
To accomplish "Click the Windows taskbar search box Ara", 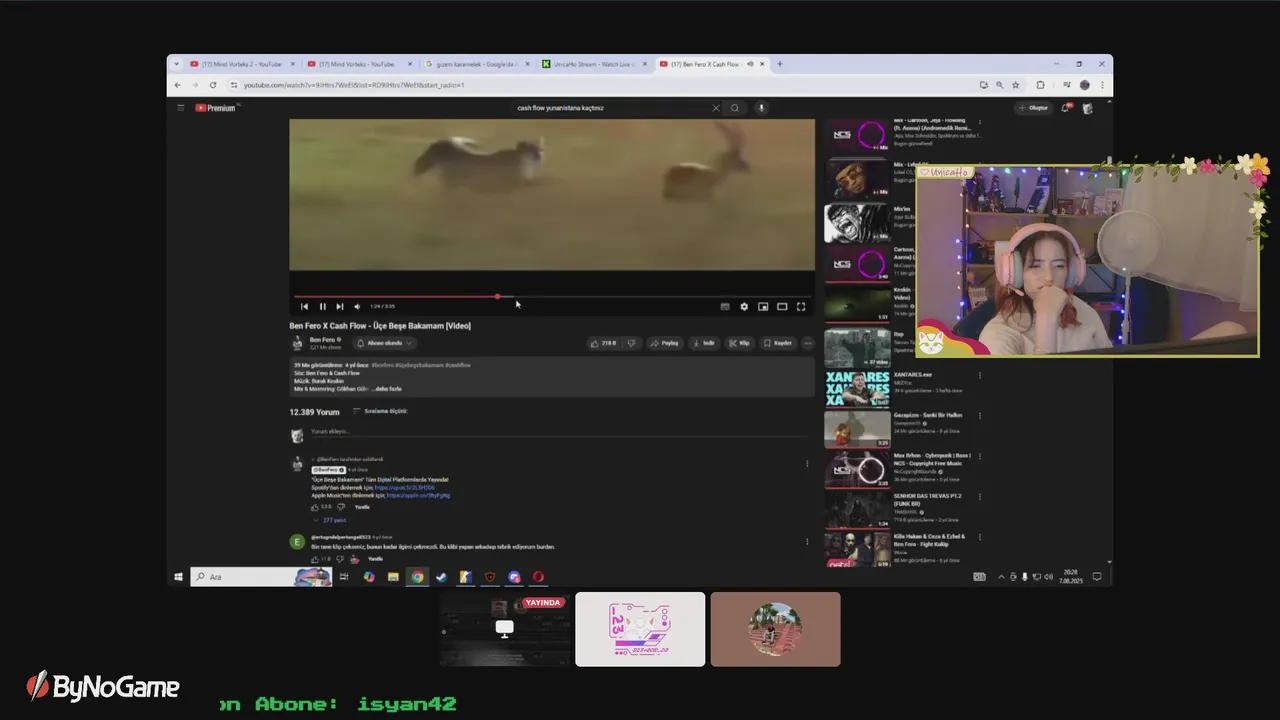I will point(260,577).
